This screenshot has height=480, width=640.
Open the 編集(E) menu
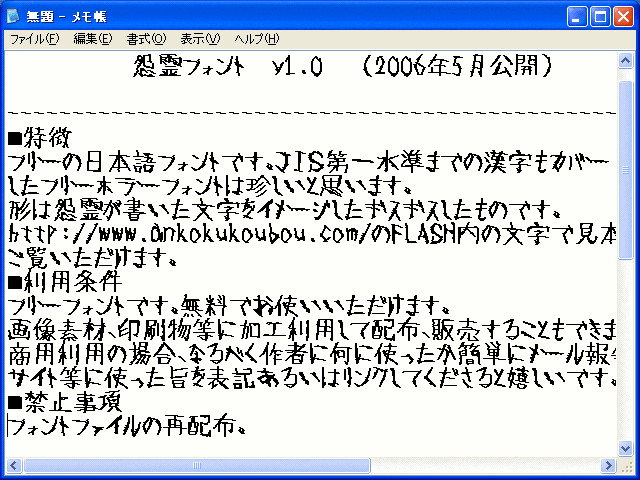pyautogui.click(x=93, y=39)
